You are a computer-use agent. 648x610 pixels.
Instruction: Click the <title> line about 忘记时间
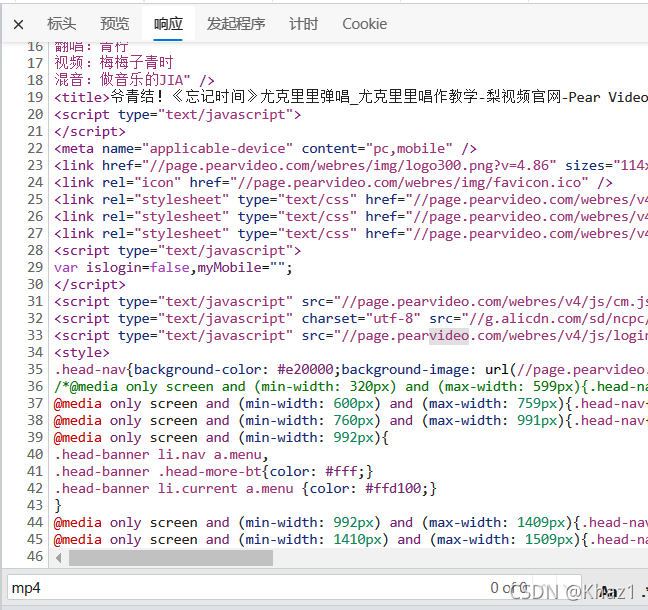pos(350,97)
